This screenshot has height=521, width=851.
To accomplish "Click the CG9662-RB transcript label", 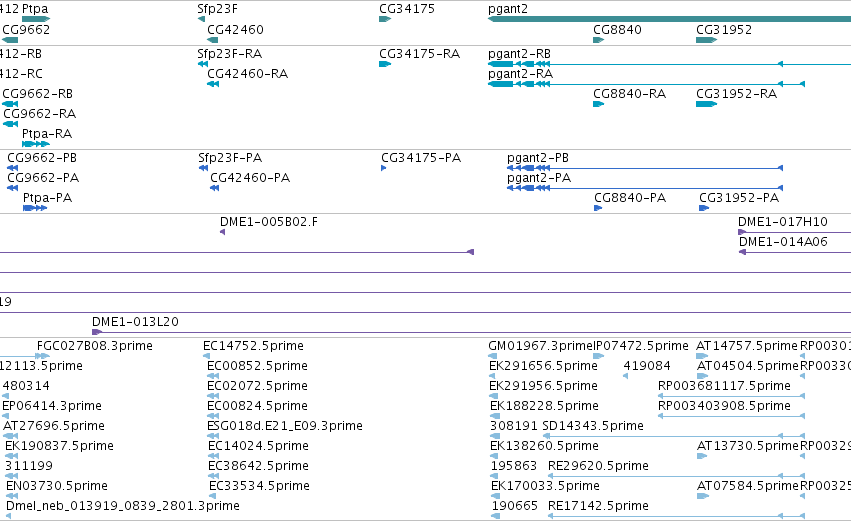I will (37, 93).
